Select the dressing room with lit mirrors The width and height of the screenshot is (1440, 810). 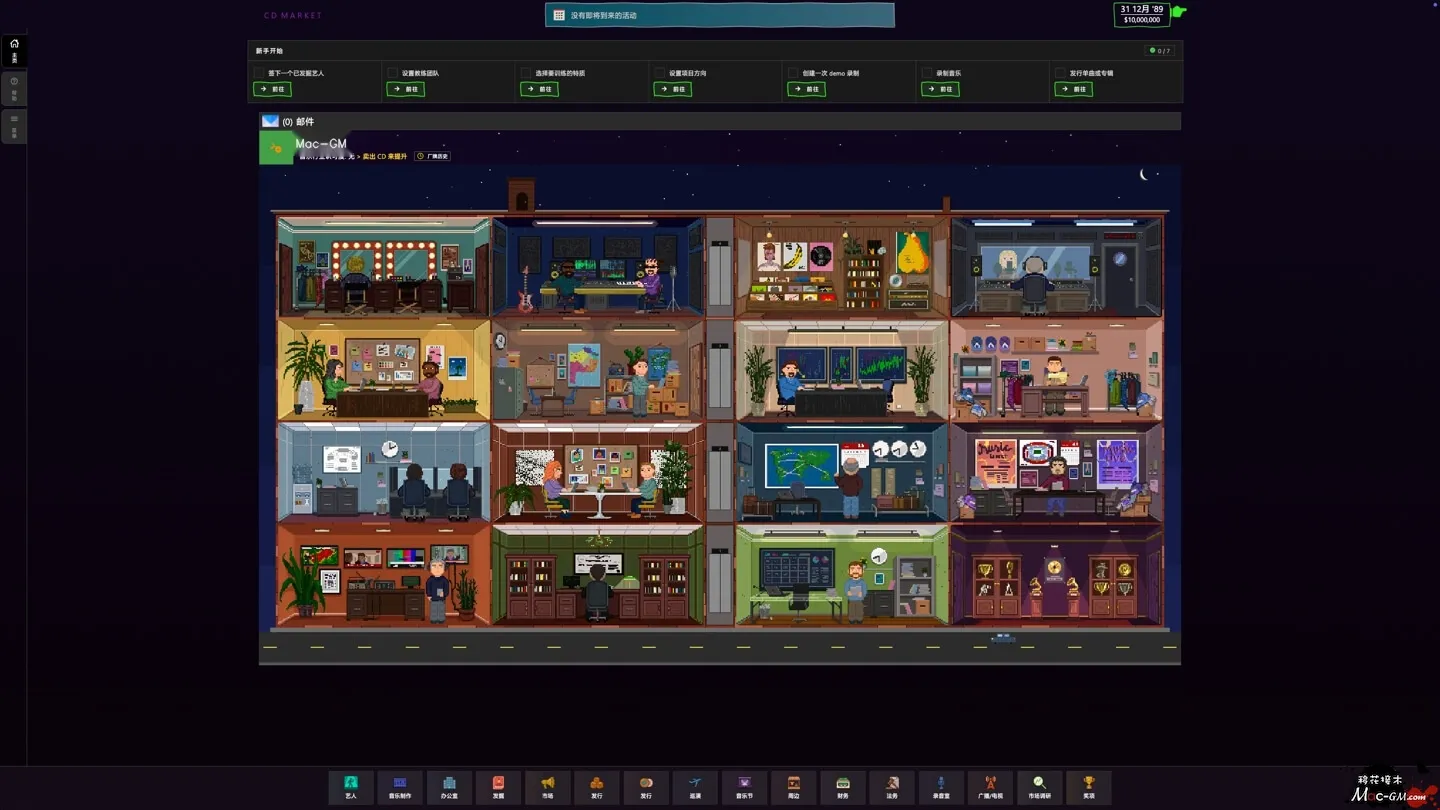click(384, 266)
